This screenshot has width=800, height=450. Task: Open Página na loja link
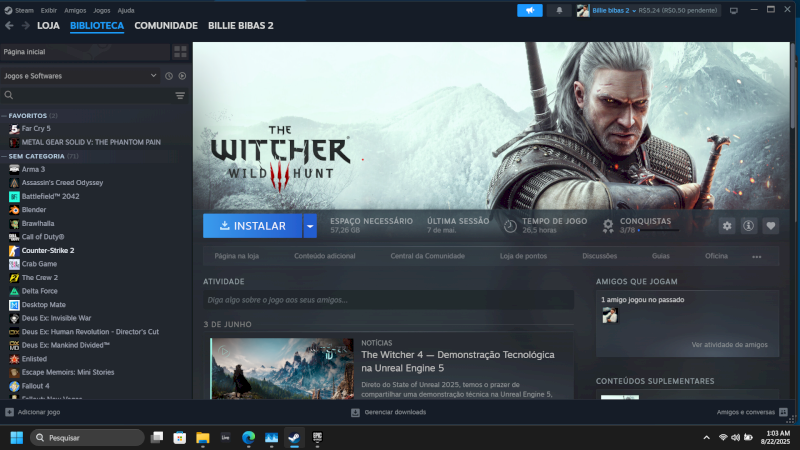point(237,256)
